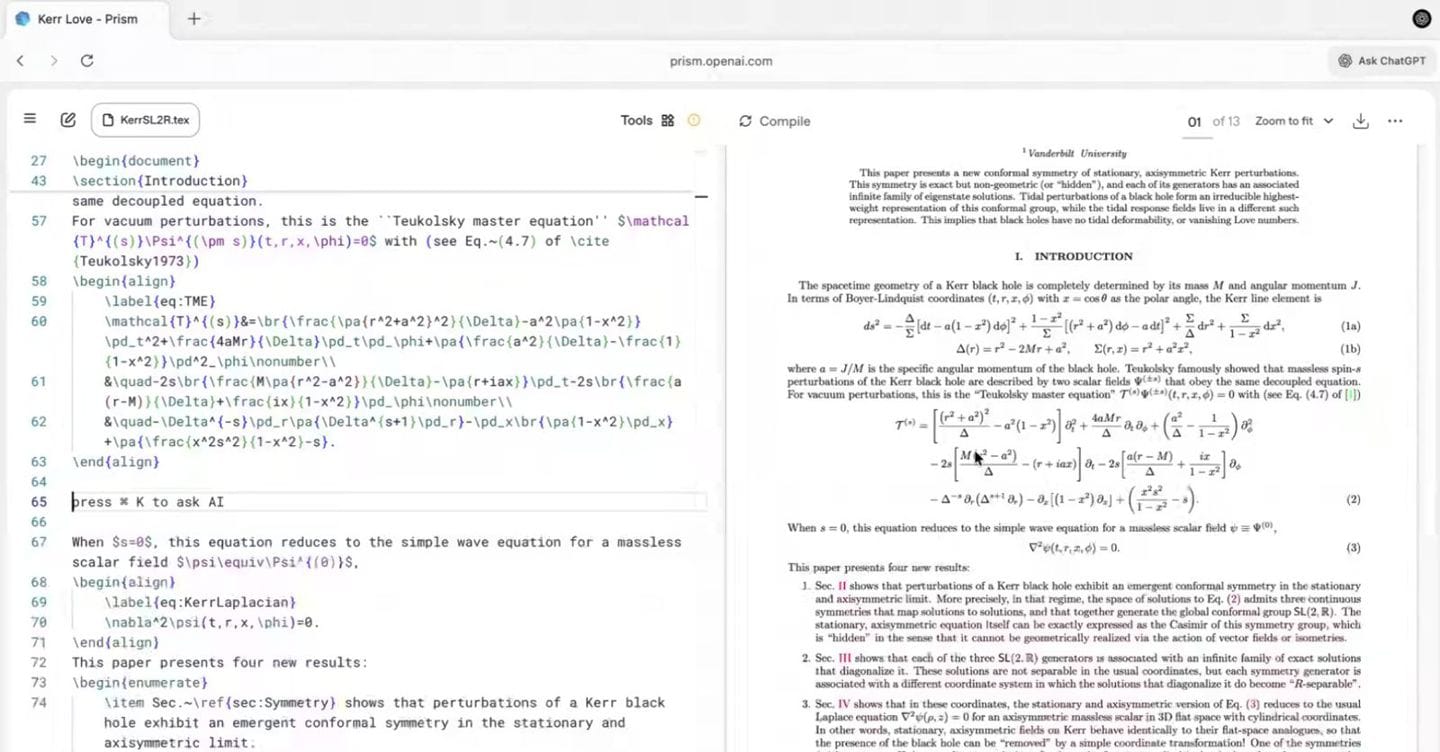Click the Compile button
1440x752 pixels.
tap(774, 121)
